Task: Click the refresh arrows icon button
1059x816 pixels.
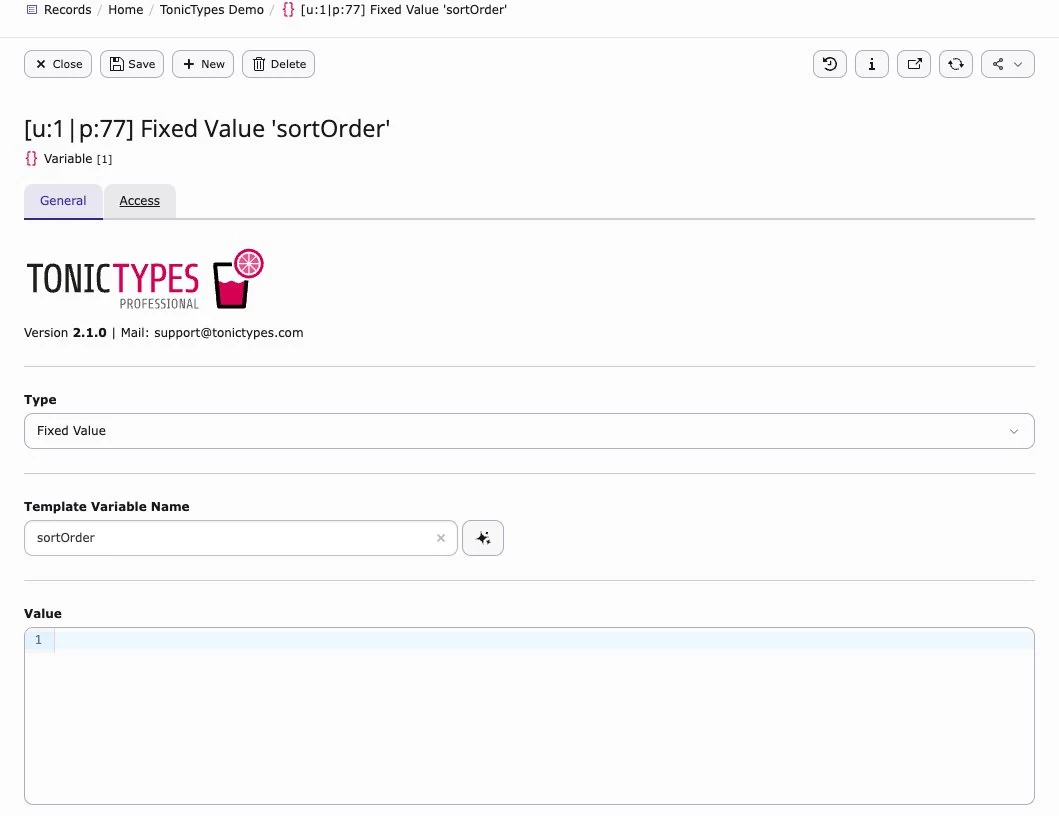Action: point(956,64)
